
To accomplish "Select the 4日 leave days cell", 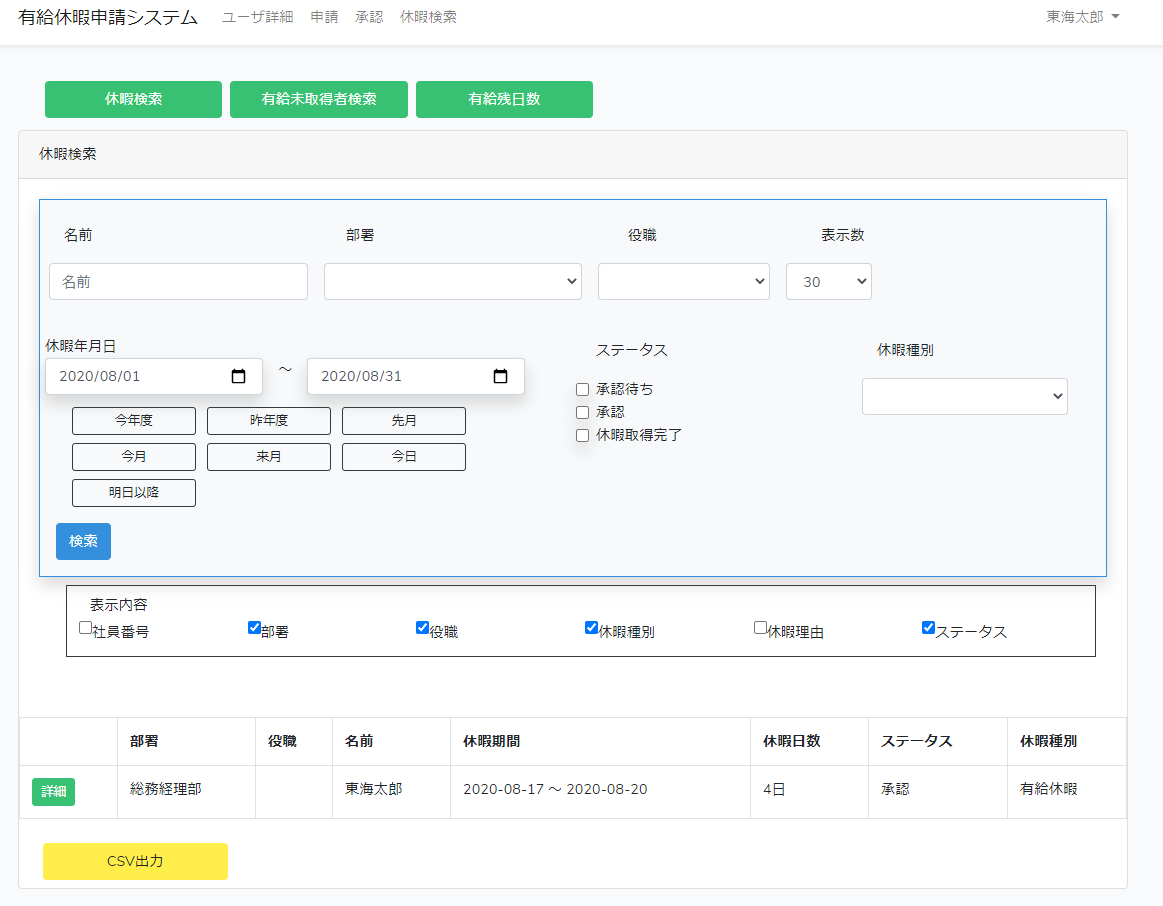I will coord(809,790).
